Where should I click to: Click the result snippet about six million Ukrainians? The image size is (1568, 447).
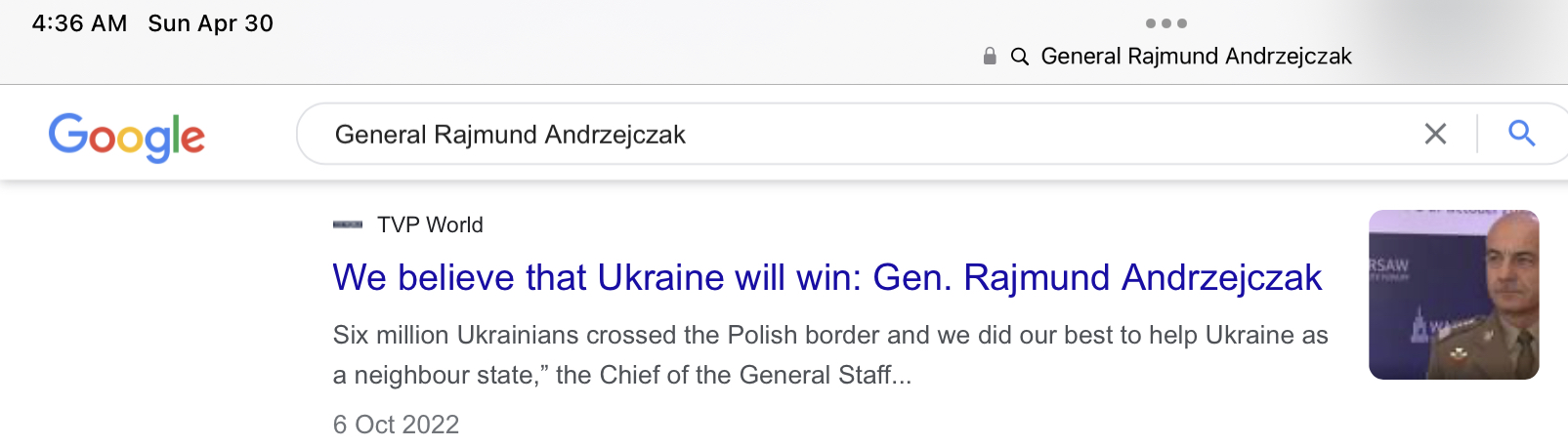coord(829,355)
